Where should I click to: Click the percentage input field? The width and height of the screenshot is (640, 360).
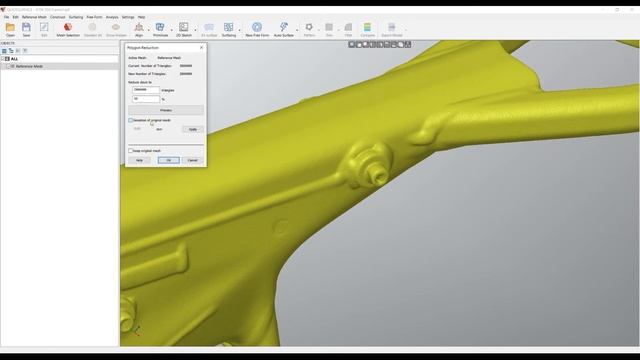(146, 99)
